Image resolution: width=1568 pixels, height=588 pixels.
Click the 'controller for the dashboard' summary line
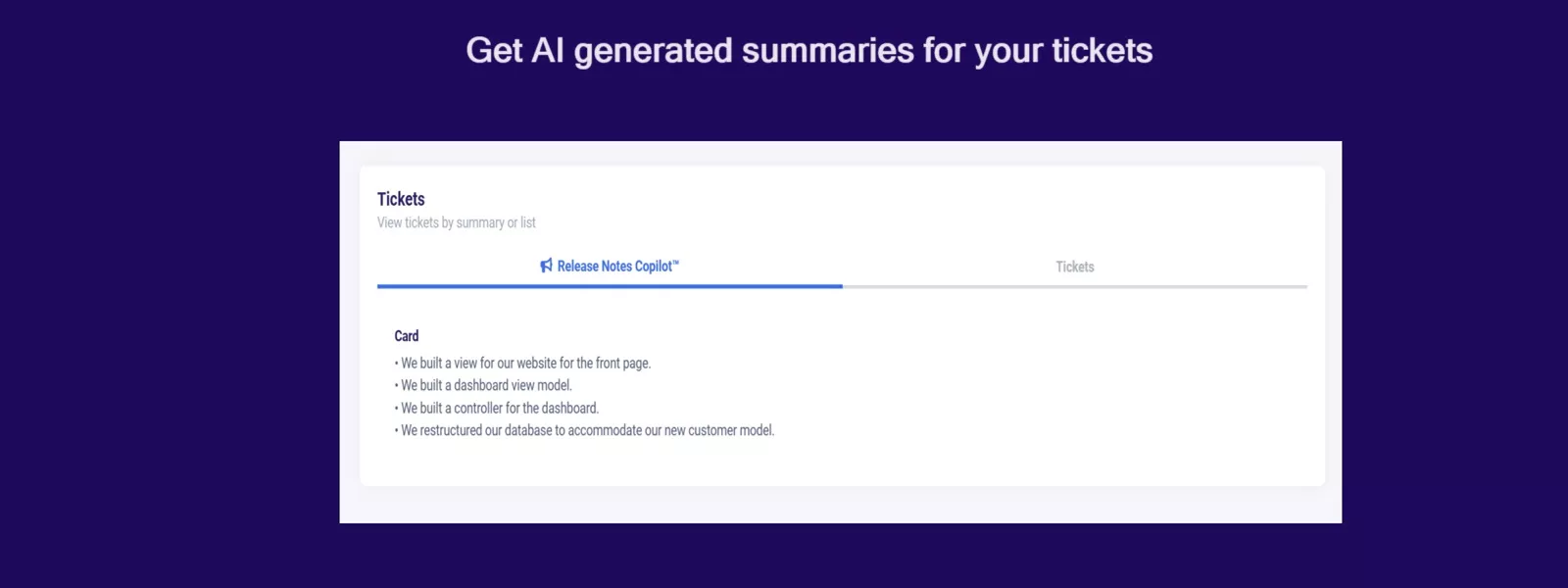point(500,408)
